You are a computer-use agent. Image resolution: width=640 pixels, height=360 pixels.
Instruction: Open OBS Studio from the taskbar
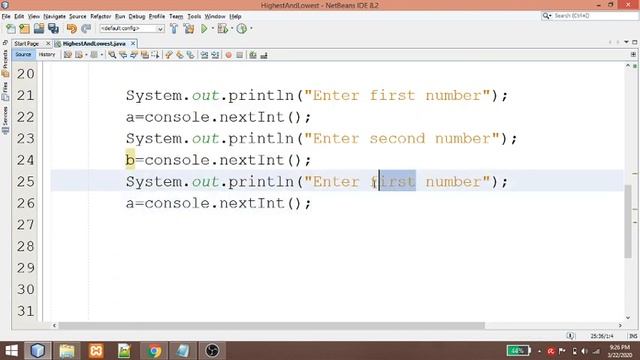click(x=212, y=351)
